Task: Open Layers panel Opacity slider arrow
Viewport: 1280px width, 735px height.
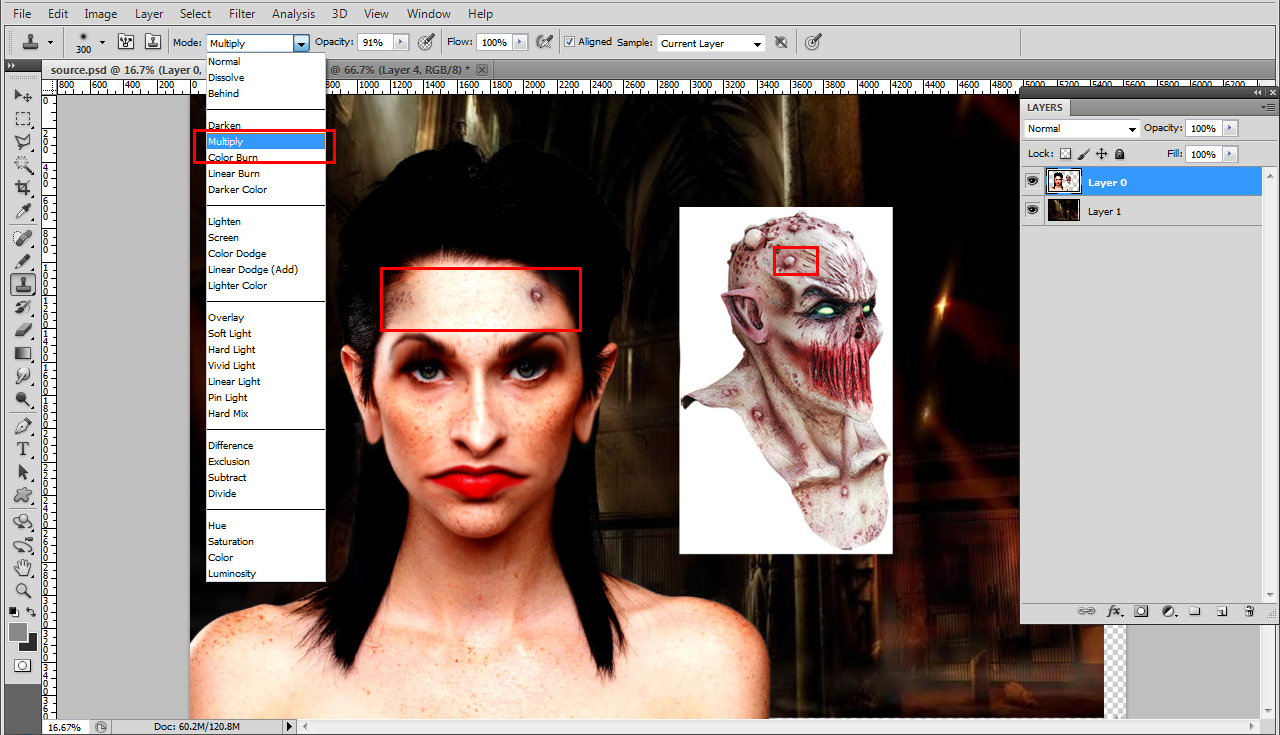Action: coord(1230,128)
